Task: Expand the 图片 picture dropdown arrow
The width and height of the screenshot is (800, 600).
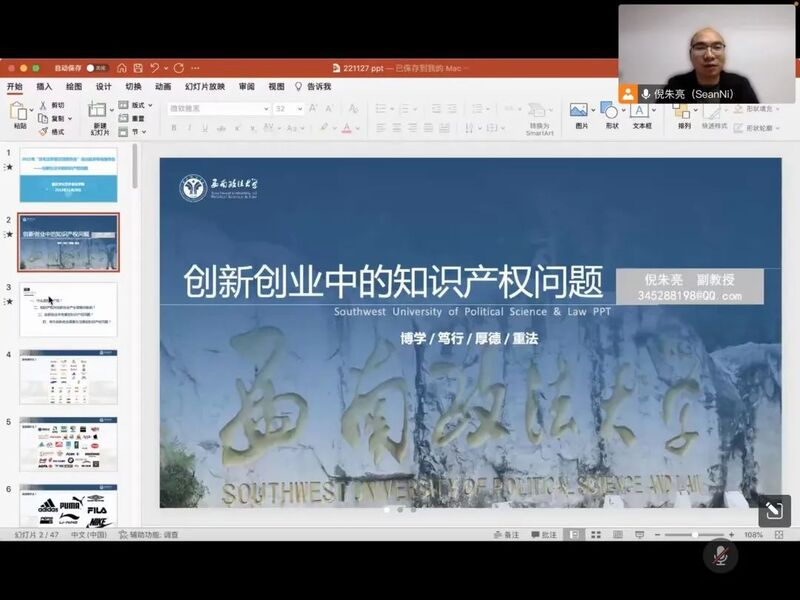Action: 593,110
